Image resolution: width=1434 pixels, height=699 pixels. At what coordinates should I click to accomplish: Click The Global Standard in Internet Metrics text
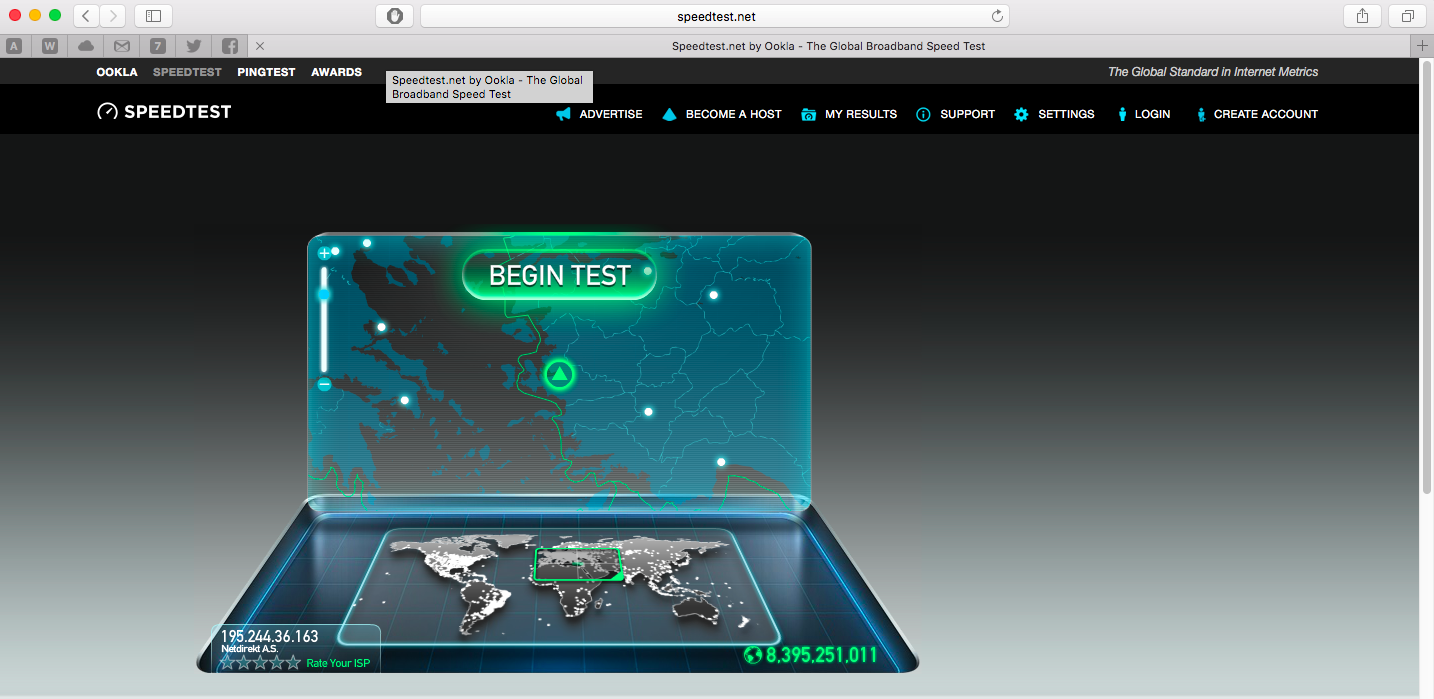1213,72
